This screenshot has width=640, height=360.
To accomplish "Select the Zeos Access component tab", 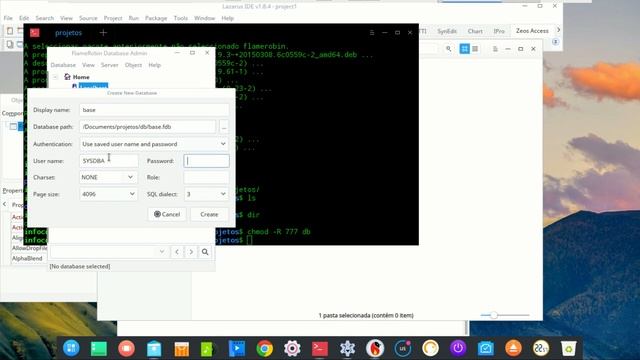I will [x=532, y=31].
